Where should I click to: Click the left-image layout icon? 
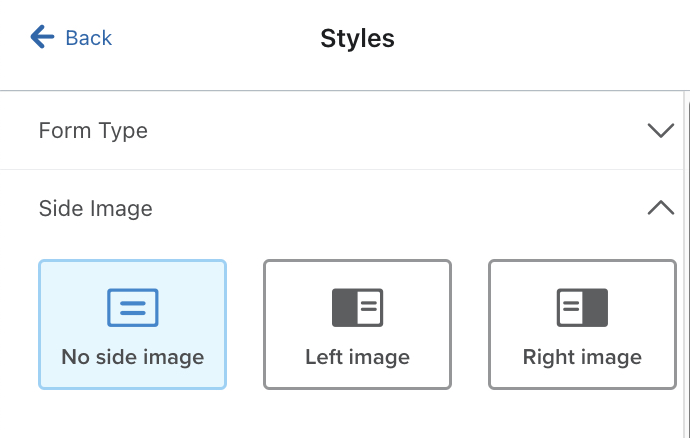pos(357,307)
